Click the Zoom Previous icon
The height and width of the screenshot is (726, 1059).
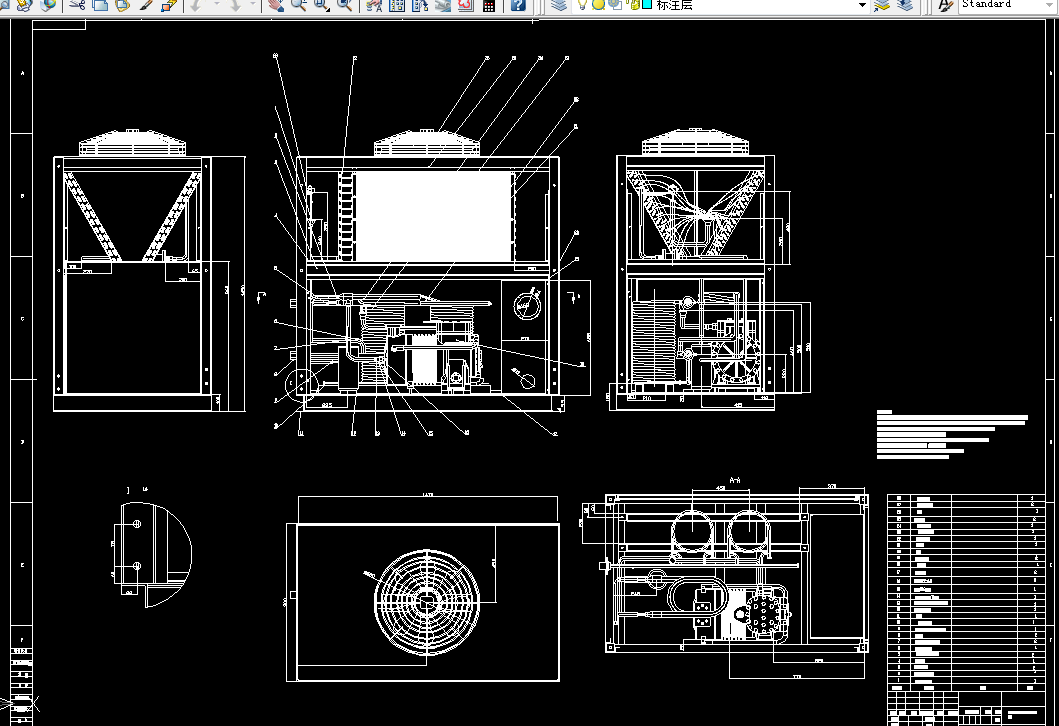pos(344,5)
